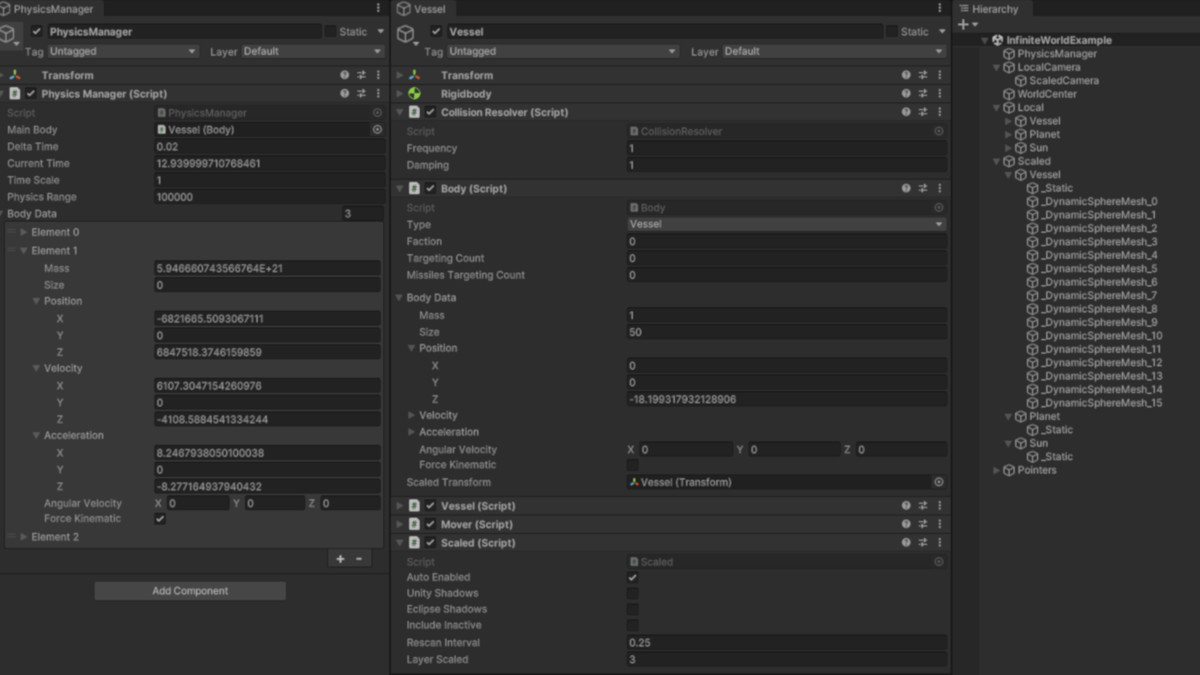
Task: Open preset selector for Scaled script component
Action: [924, 543]
